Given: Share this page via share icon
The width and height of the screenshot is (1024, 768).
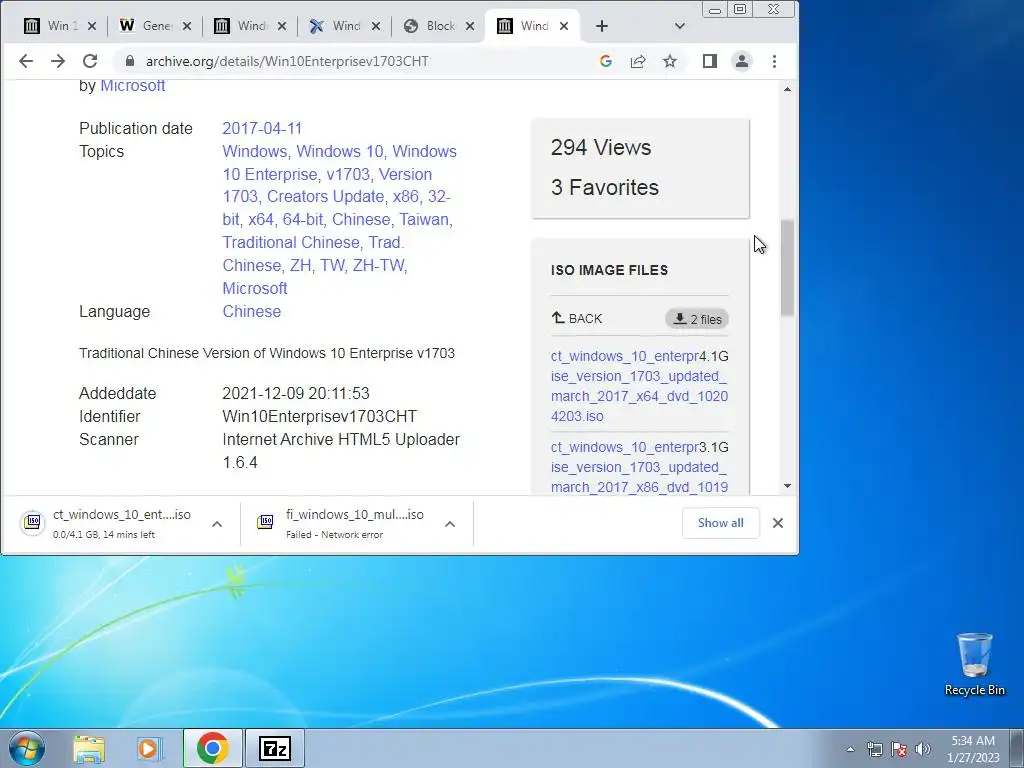Looking at the screenshot, I should click(x=637, y=61).
